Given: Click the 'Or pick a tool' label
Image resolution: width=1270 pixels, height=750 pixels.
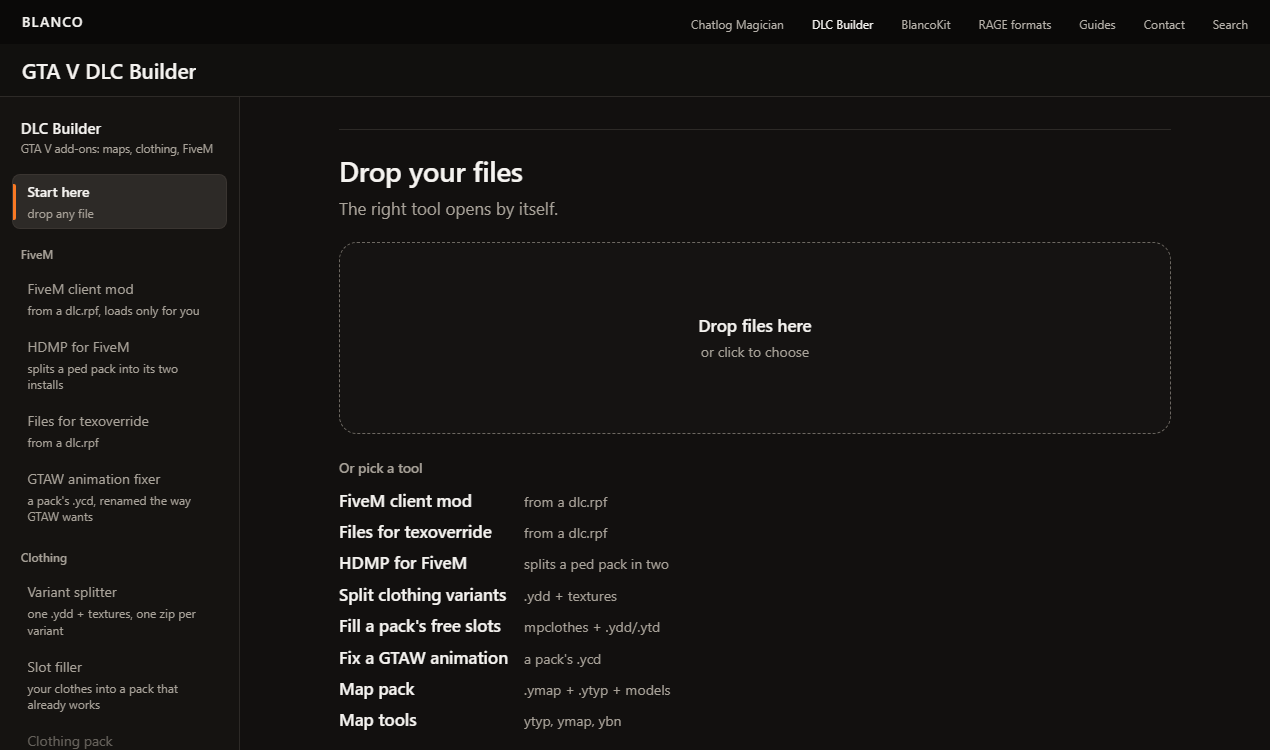Looking at the screenshot, I should 381,468.
